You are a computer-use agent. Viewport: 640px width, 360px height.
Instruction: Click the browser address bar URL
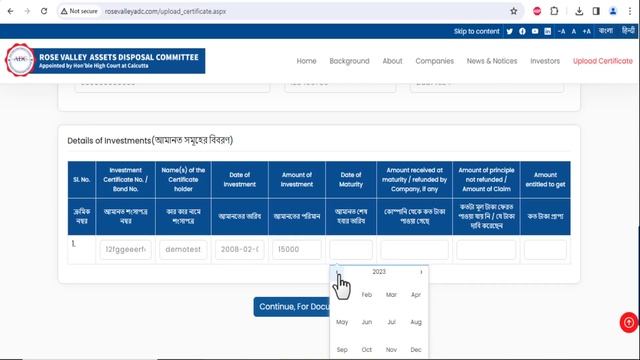[165, 11]
